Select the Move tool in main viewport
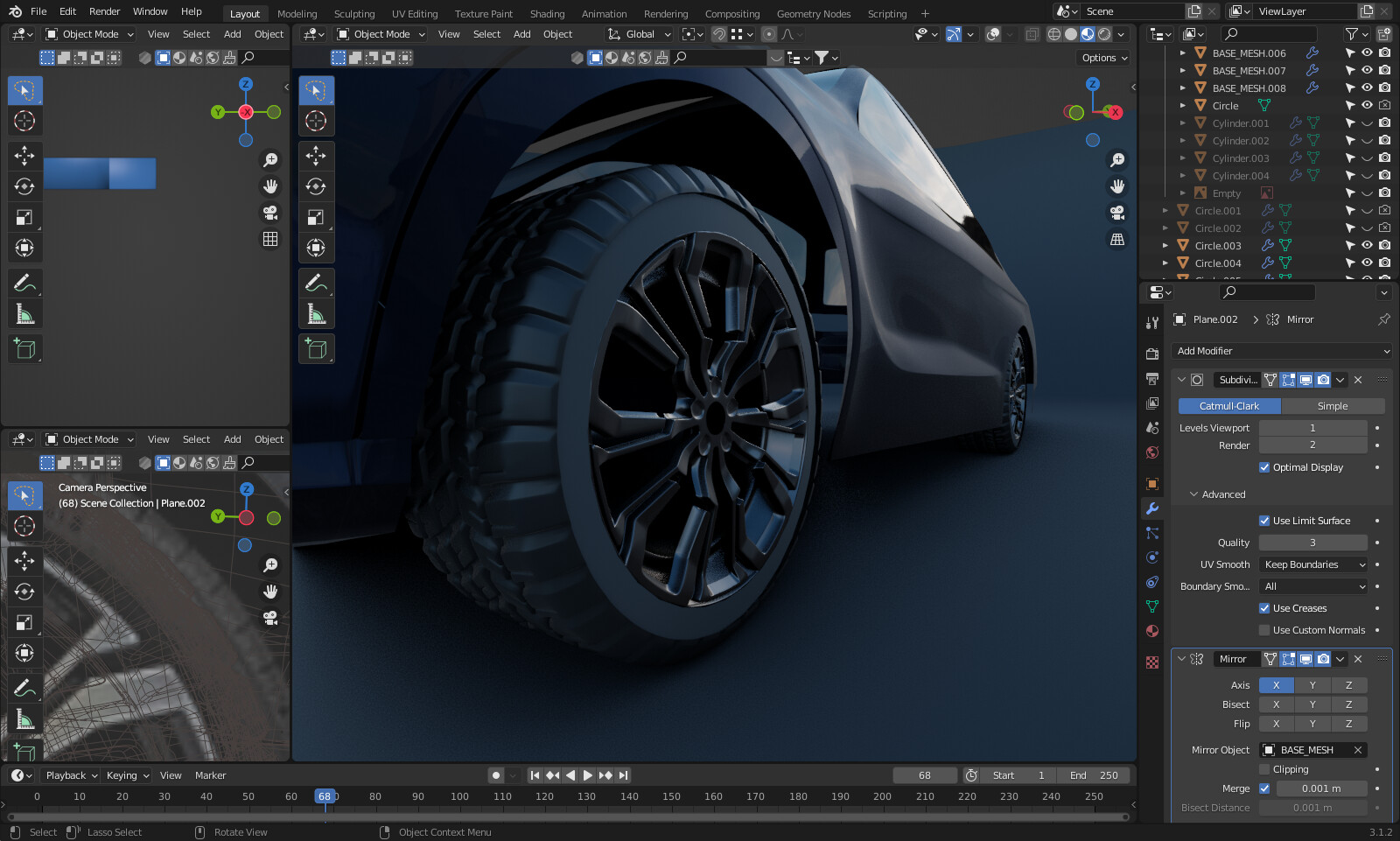 316,156
